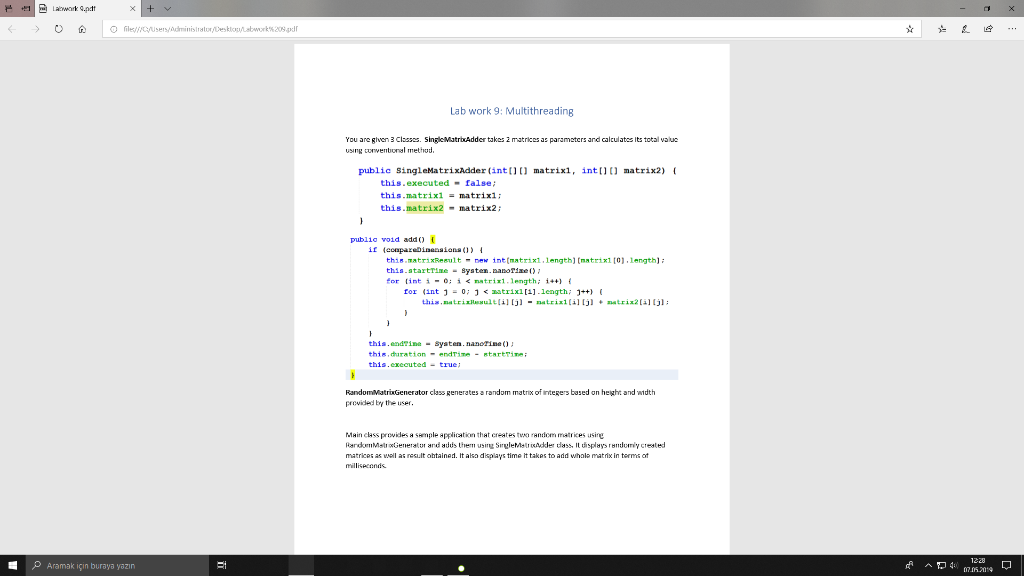Click the Forward navigation button
Viewport: 1024px width, 576px height.
pos(36,29)
